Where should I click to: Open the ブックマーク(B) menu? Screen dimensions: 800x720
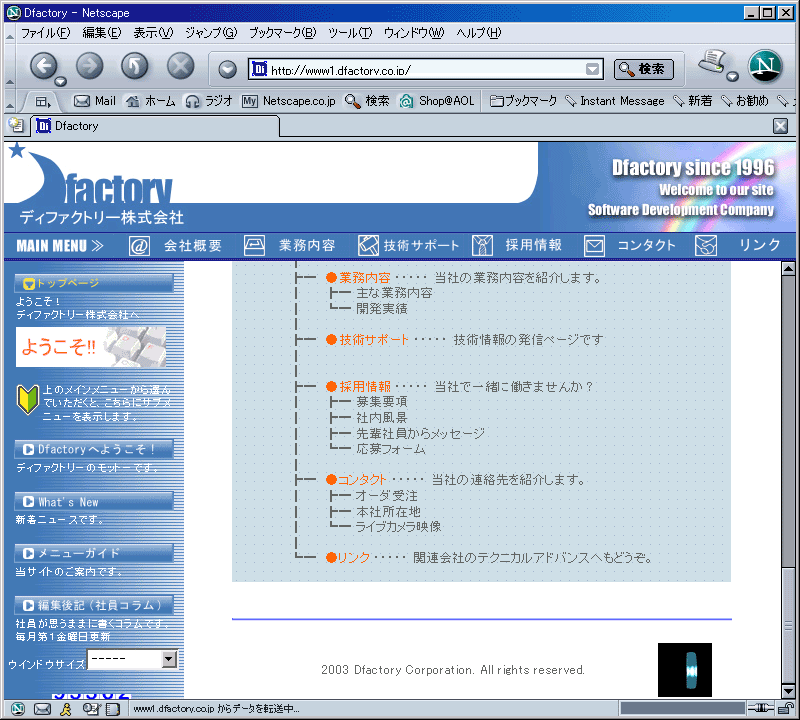283,33
